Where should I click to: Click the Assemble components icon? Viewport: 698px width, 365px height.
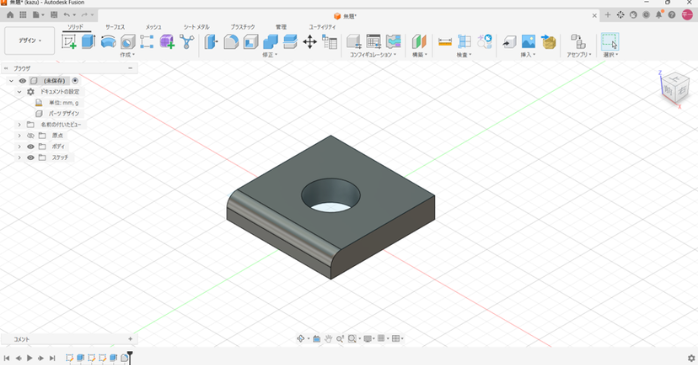pyautogui.click(x=578, y=42)
